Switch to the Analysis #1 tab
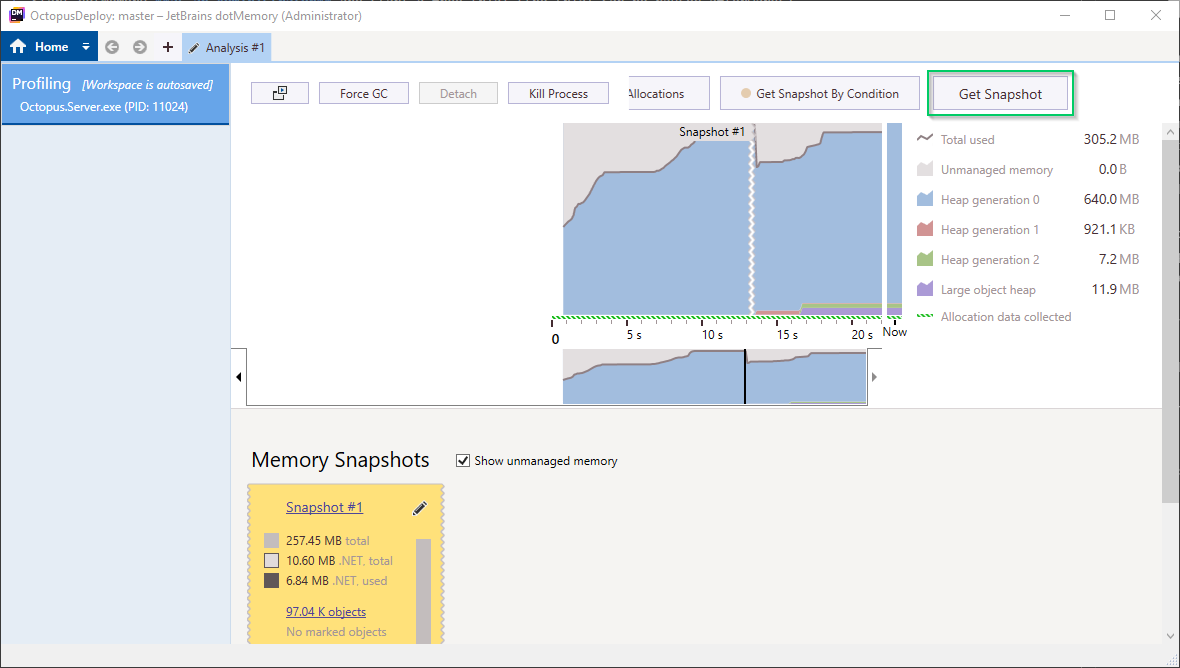Screen dimensions: 1180x668 coord(234,46)
